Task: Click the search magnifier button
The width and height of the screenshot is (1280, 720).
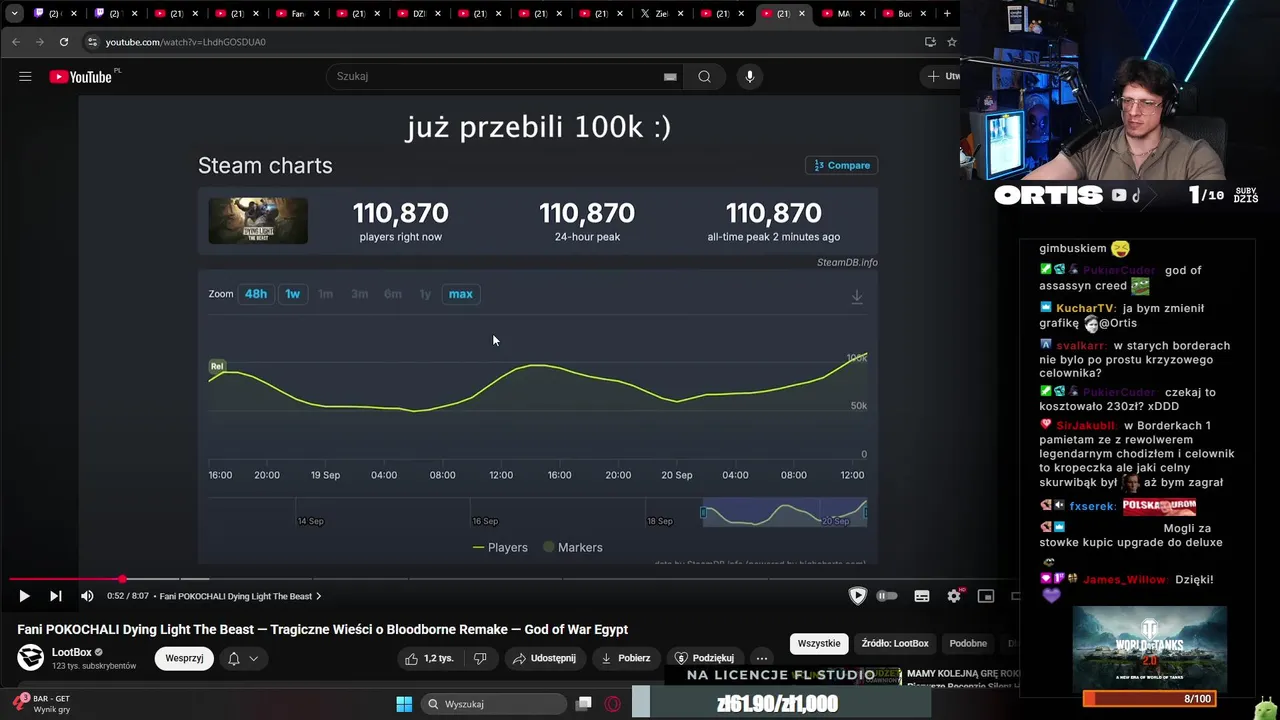Action: pos(704,76)
